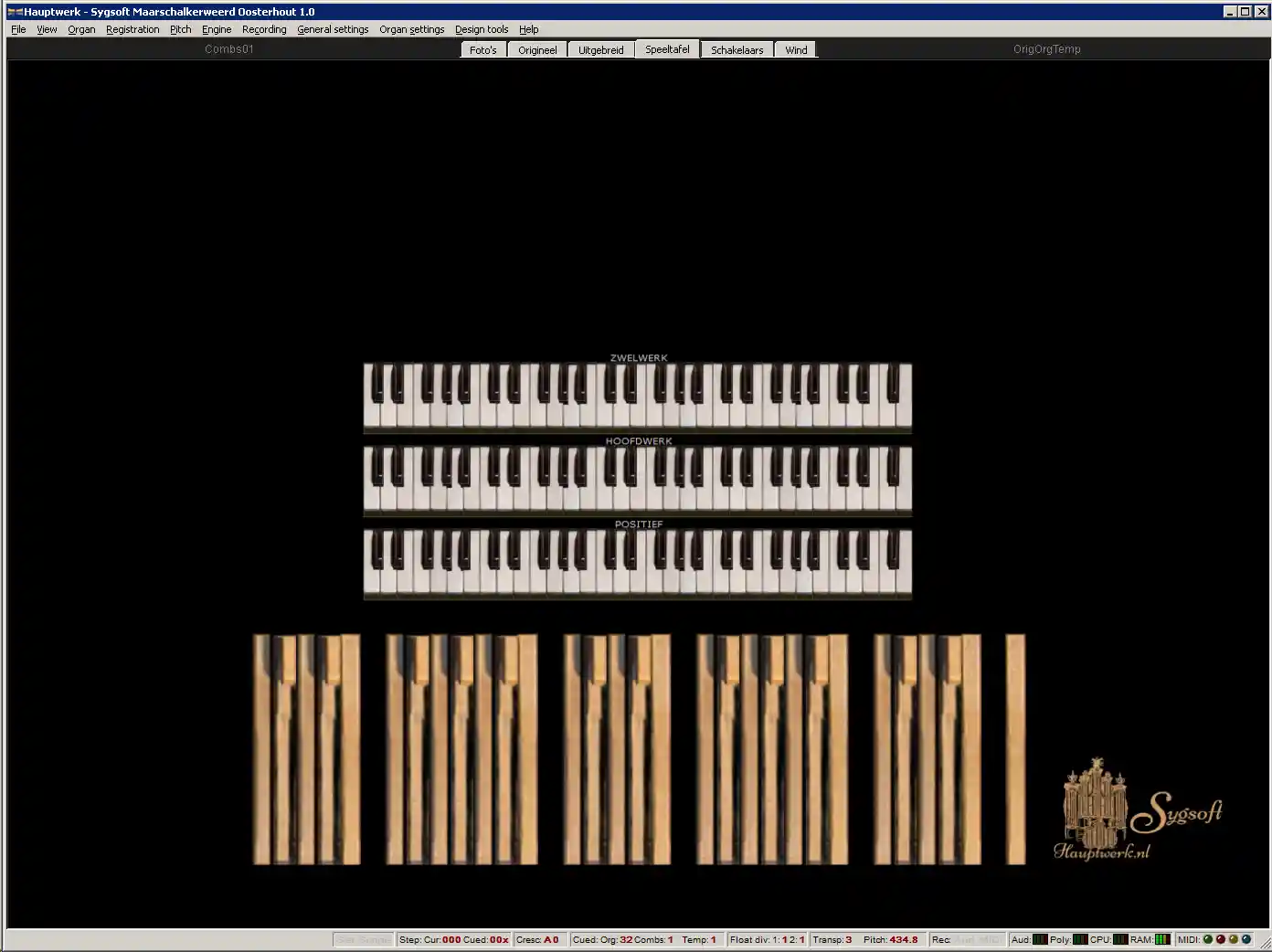Click the green MIDI indicator light
The height and width of the screenshot is (952, 1272).
pos(1208,939)
